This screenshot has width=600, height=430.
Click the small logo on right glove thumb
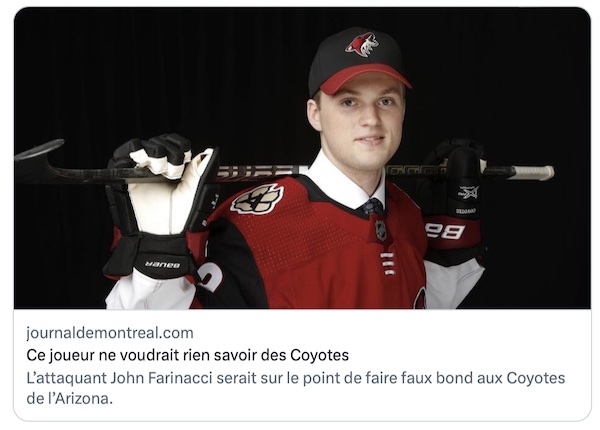[468, 192]
